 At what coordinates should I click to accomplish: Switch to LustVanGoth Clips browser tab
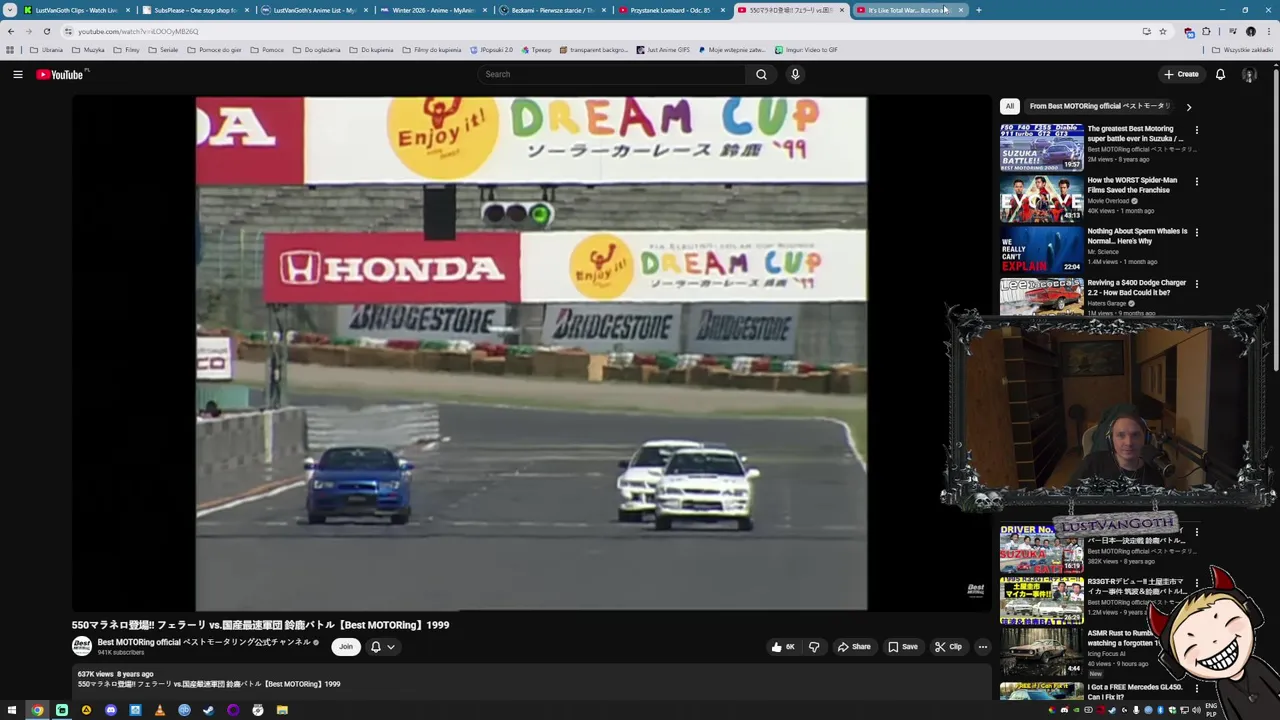click(x=75, y=10)
